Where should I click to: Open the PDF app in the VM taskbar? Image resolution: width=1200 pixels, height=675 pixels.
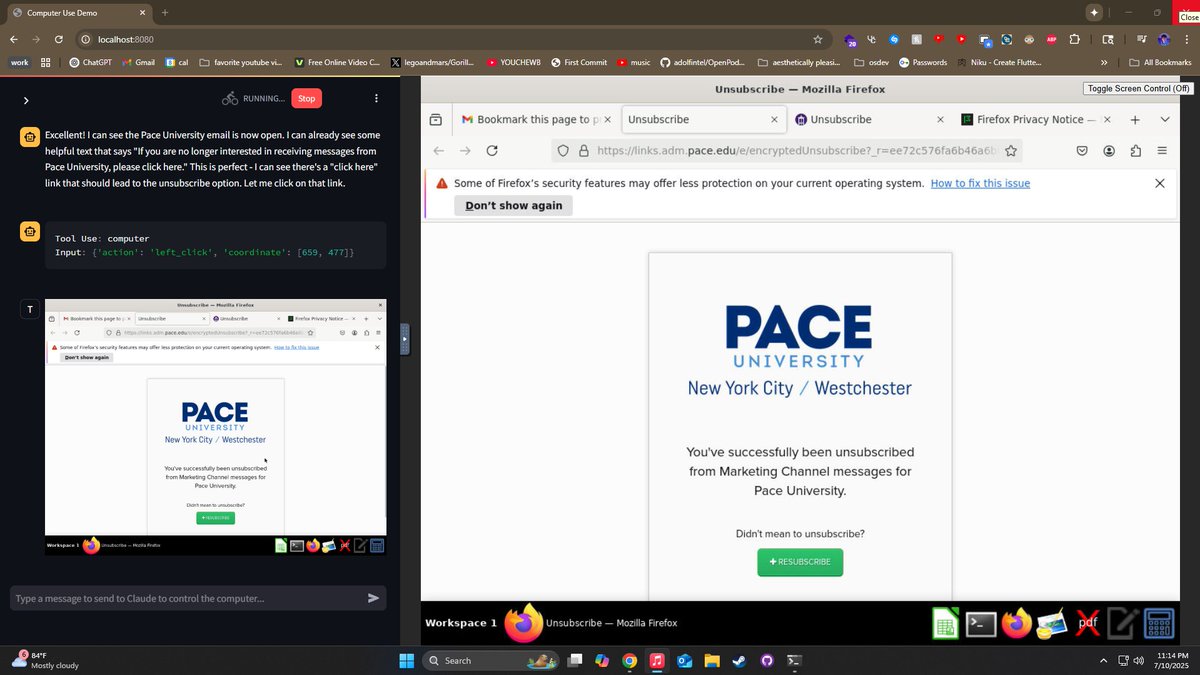click(x=1088, y=624)
